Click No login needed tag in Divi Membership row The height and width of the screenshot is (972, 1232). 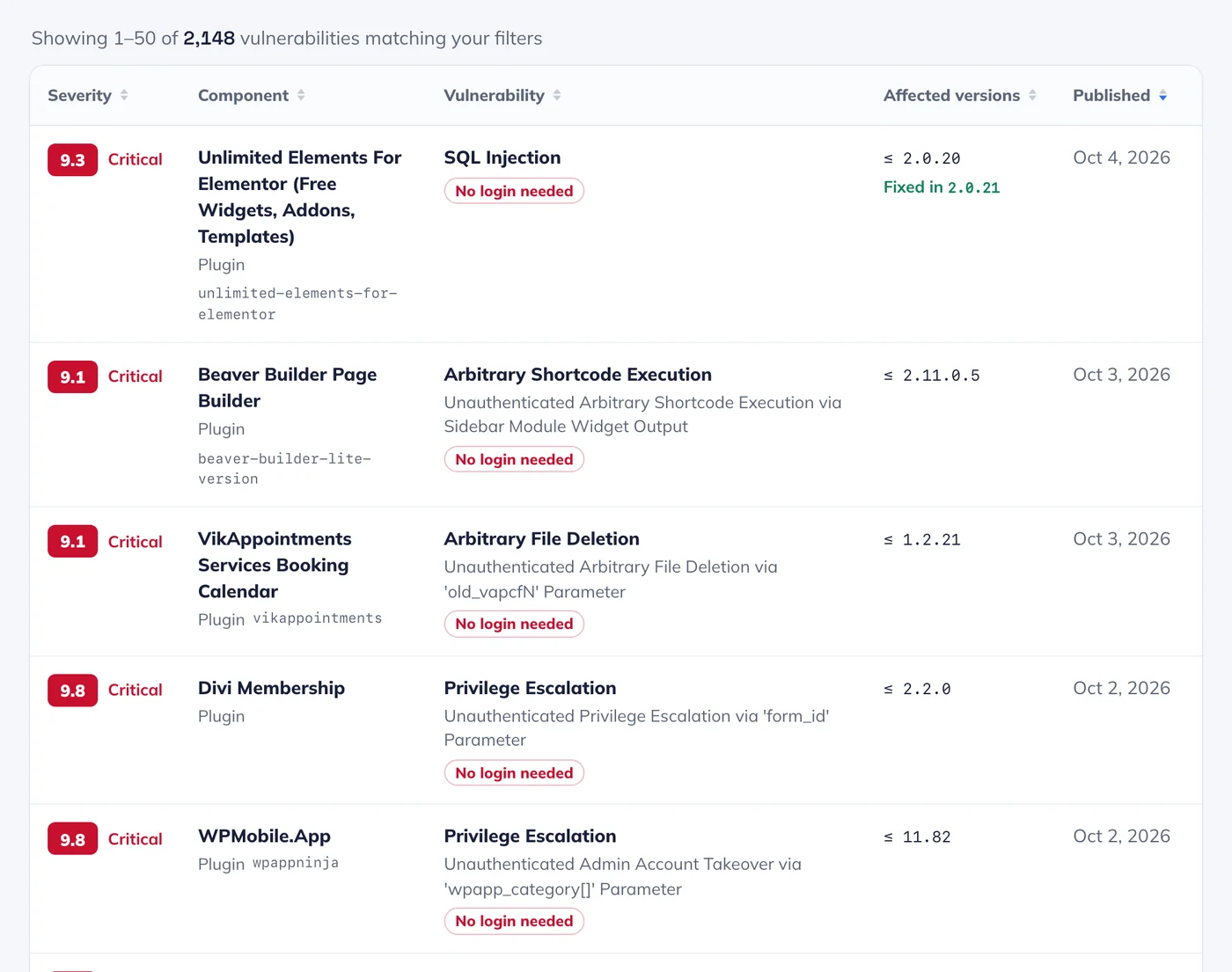point(514,772)
